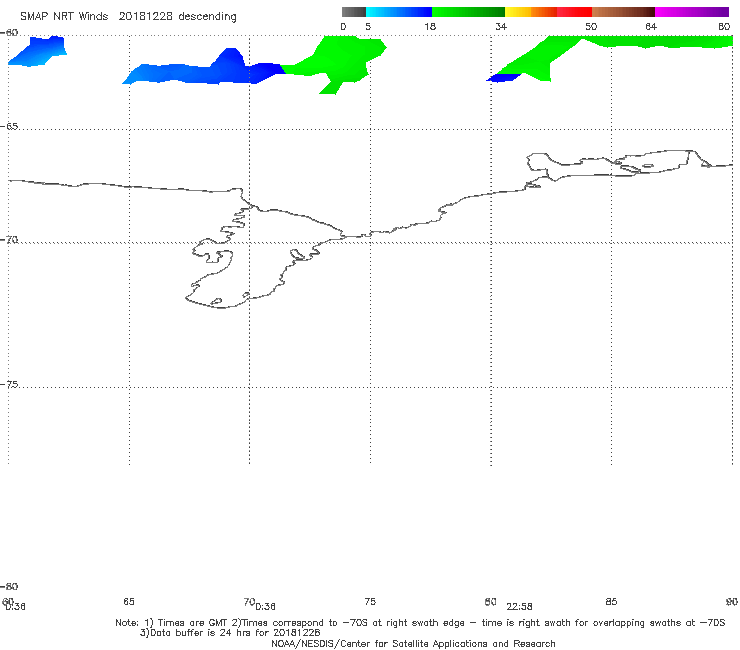This screenshot has height=650, width=740.
Task: Click the '0:36' time label beside longitude 70
Action: (266, 607)
